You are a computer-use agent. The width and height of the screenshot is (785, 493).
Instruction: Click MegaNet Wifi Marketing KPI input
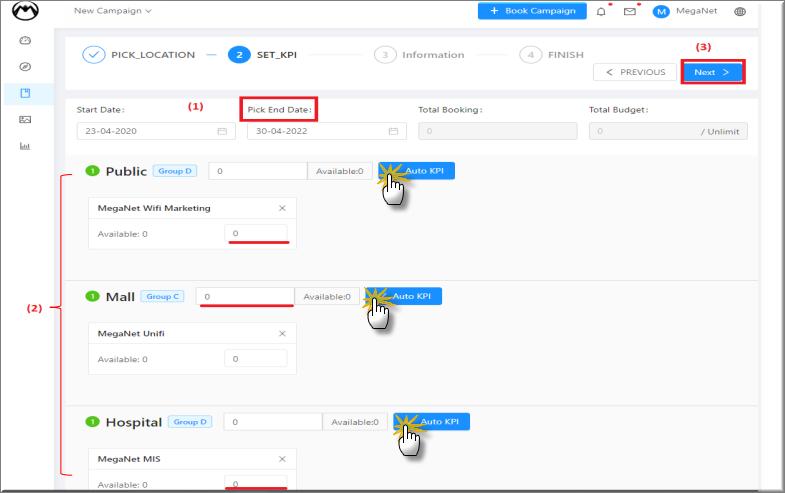[x=256, y=233]
